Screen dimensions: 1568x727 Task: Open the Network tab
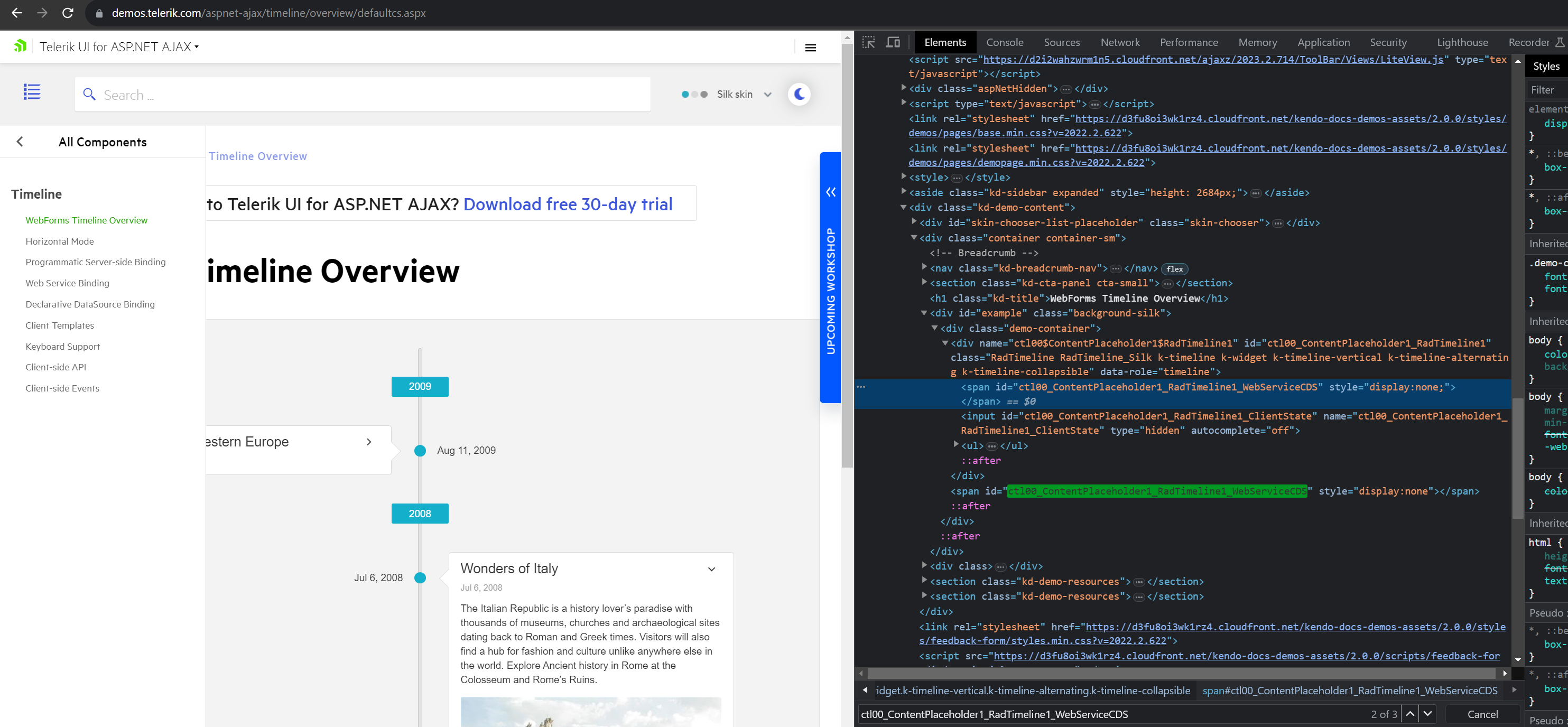1119,43
